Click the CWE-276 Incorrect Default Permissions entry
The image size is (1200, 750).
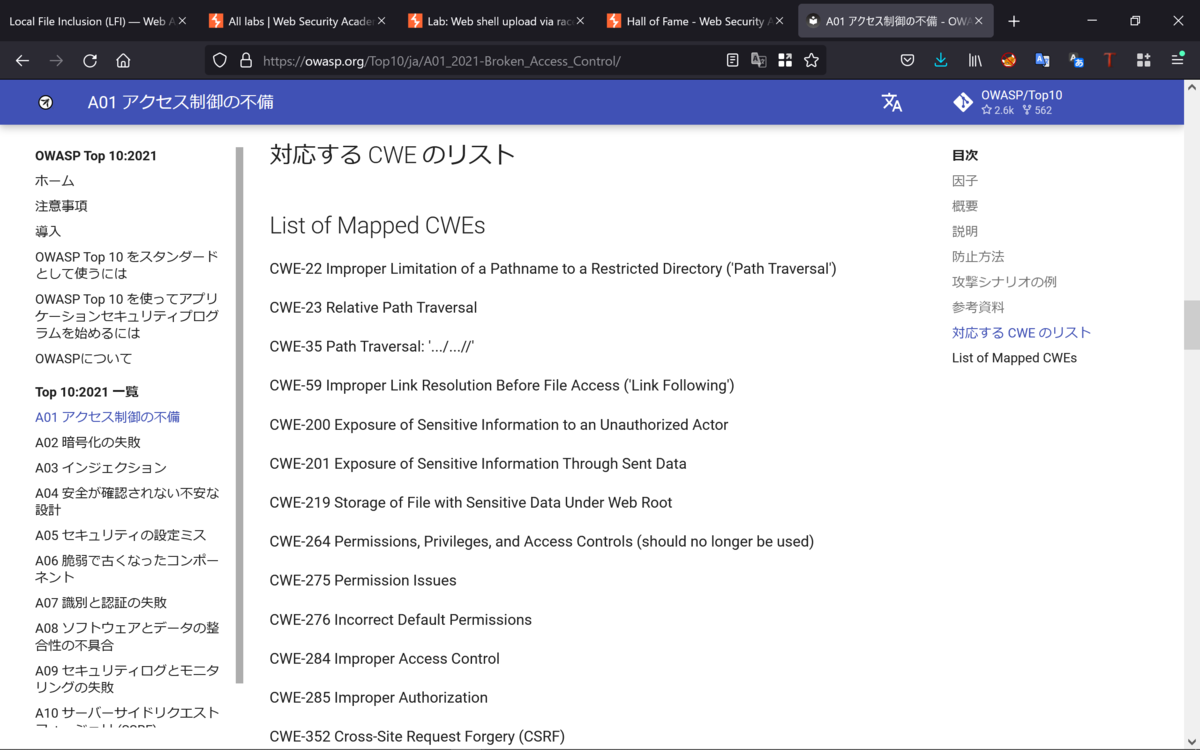point(401,620)
